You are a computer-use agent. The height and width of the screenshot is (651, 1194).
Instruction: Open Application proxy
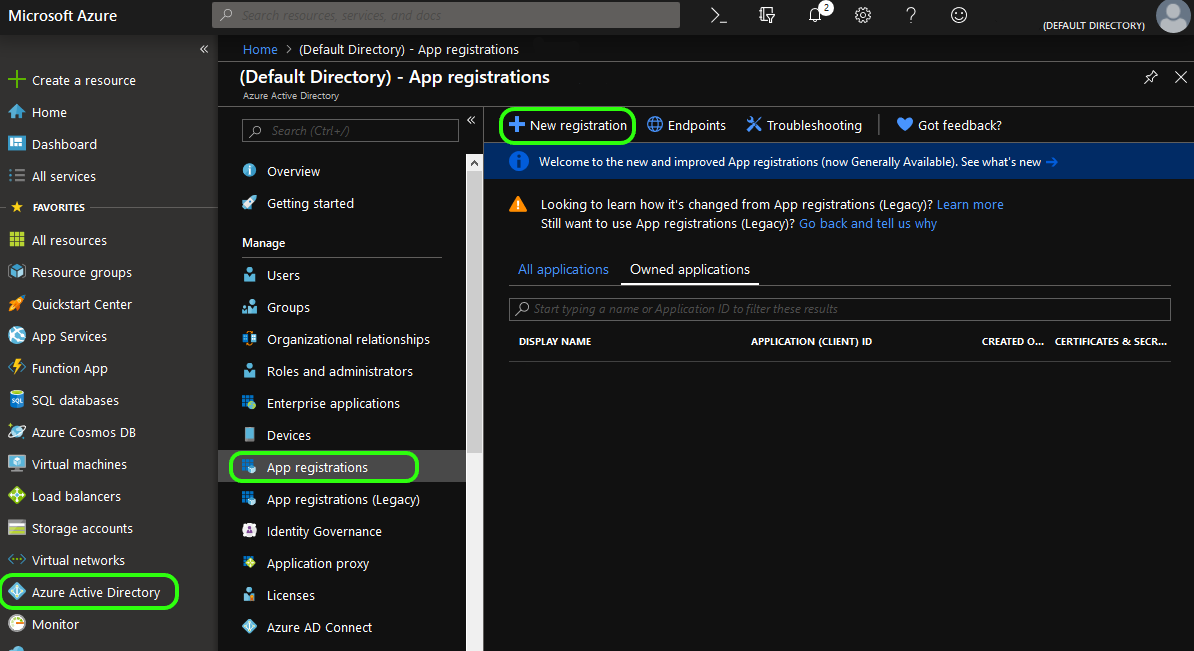pyautogui.click(x=305, y=563)
